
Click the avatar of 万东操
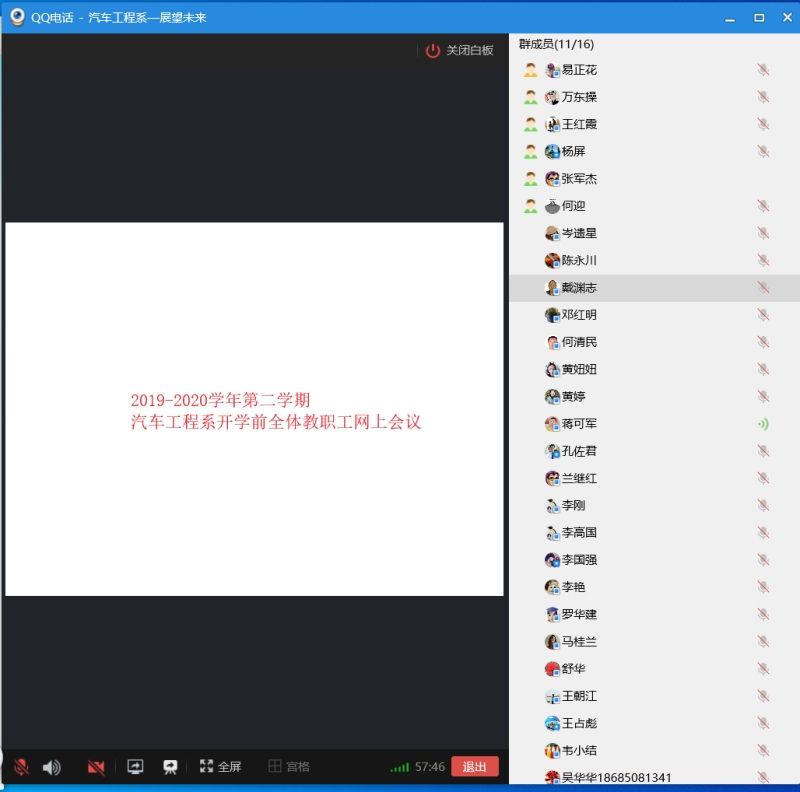tap(552, 98)
